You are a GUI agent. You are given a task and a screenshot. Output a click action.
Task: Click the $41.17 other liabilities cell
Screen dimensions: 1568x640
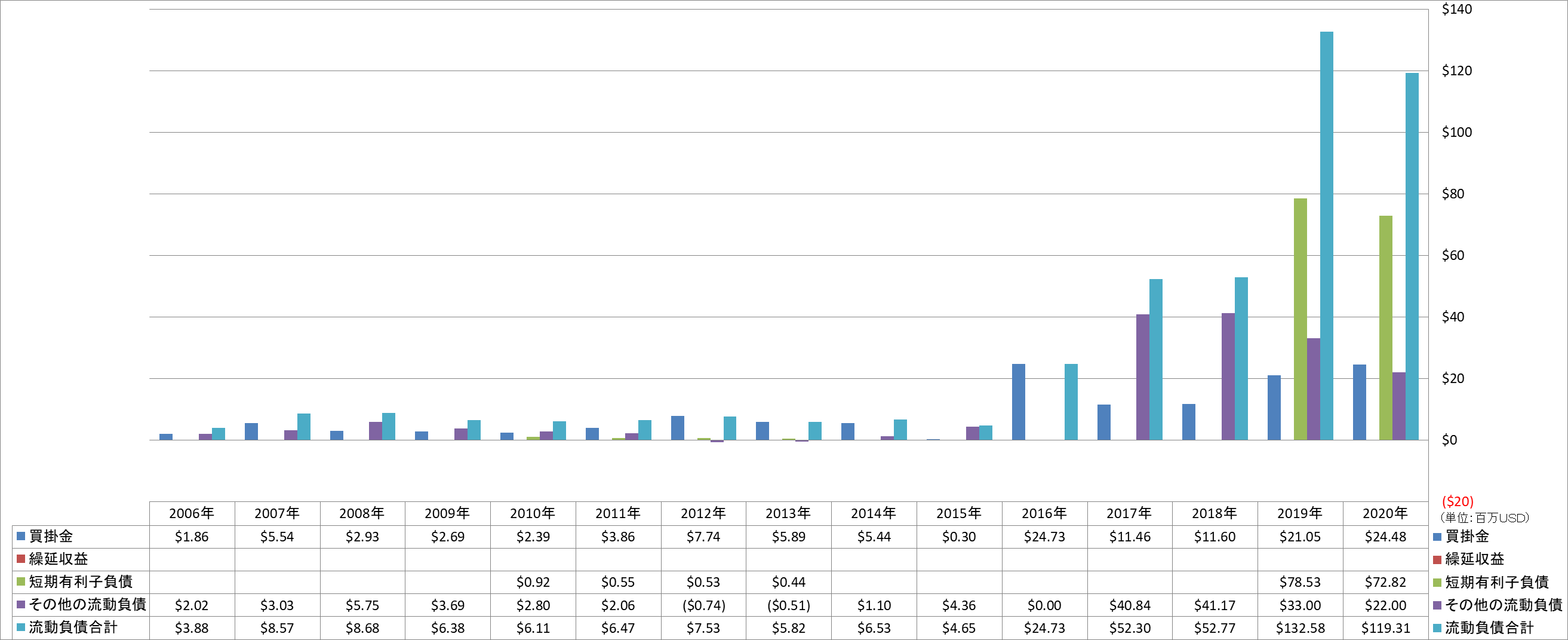click(1215, 605)
